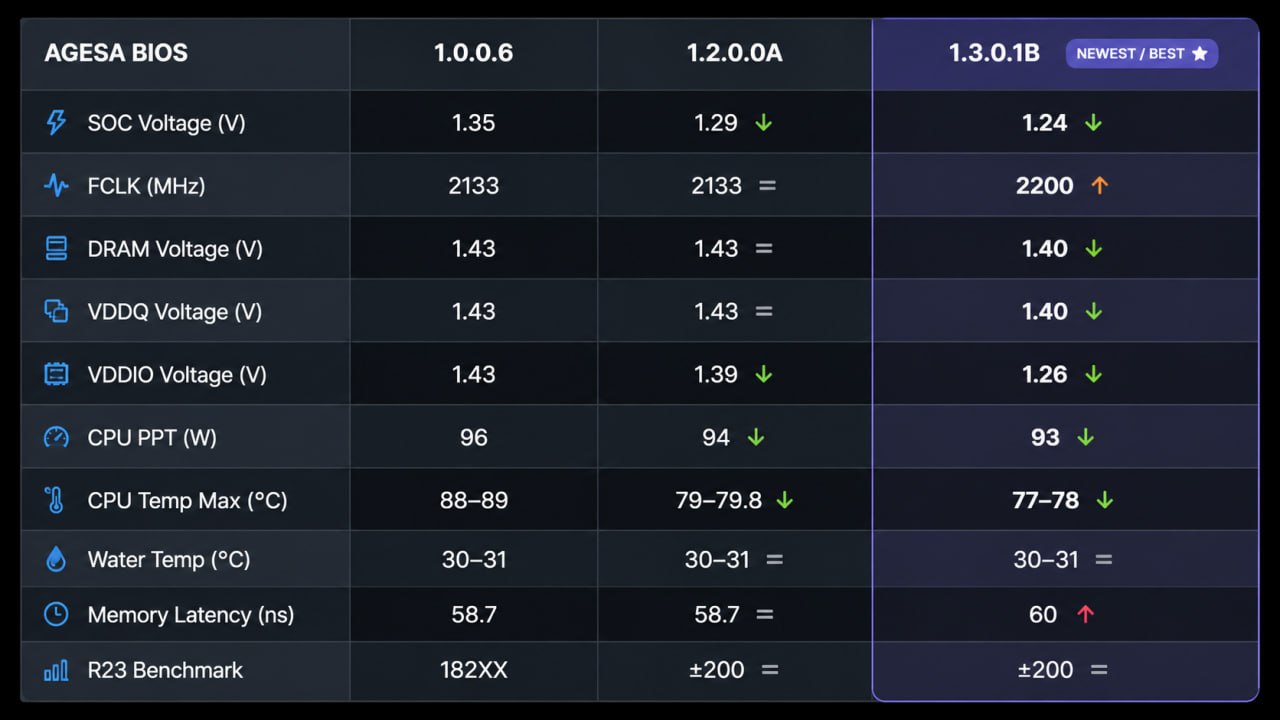The image size is (1280, 720).
Task: Click the R23 Benchmark bar chart icon
Action: (57, 670)
